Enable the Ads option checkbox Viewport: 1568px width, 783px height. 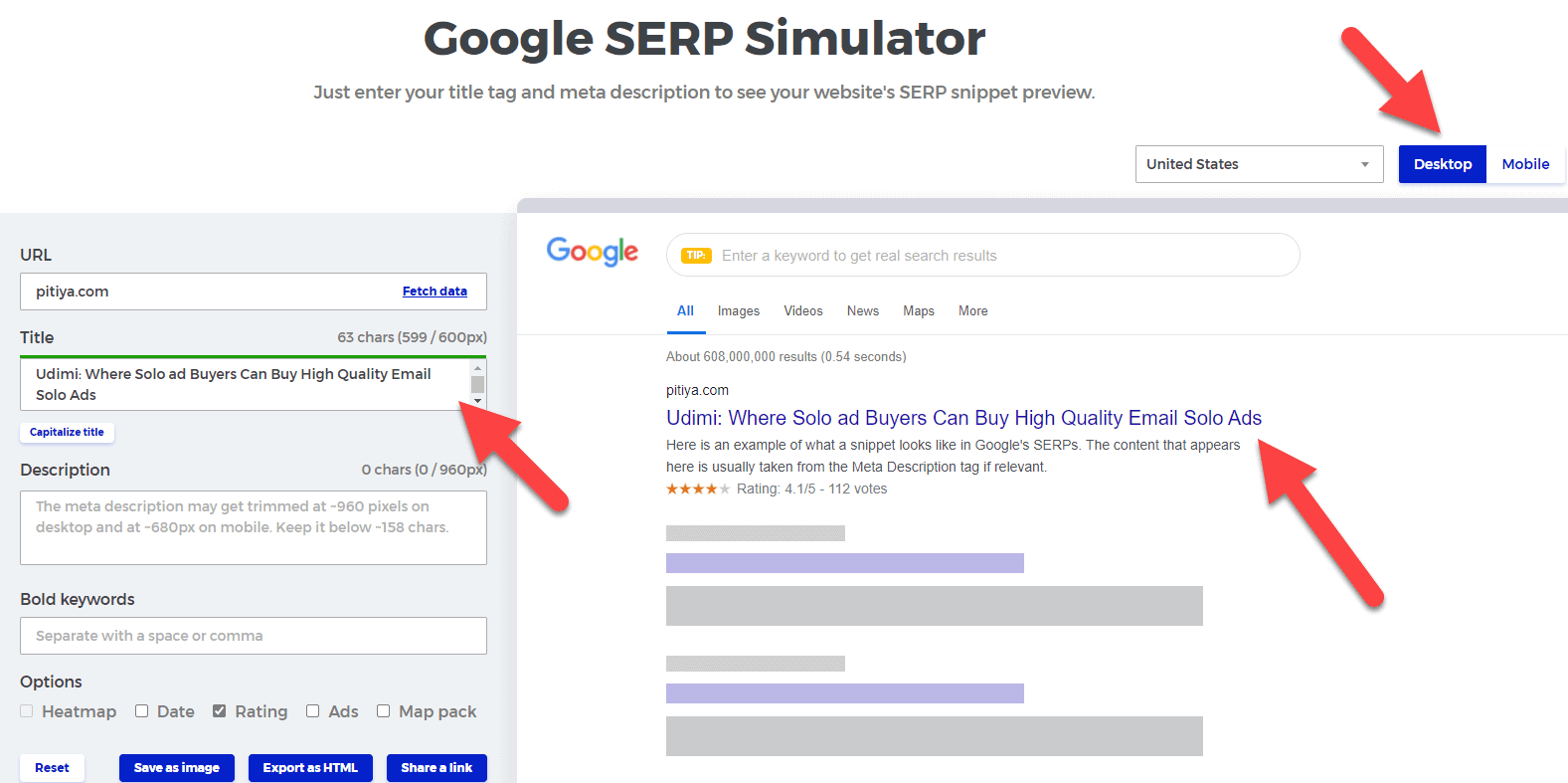[313, 711]
